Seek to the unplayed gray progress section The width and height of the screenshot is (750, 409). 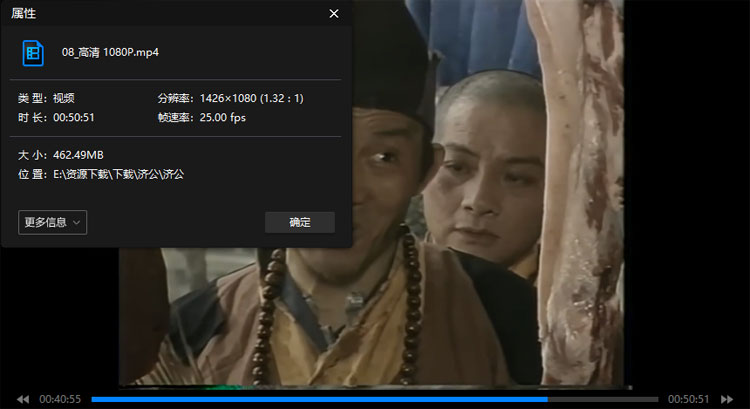tap(600, 399)
